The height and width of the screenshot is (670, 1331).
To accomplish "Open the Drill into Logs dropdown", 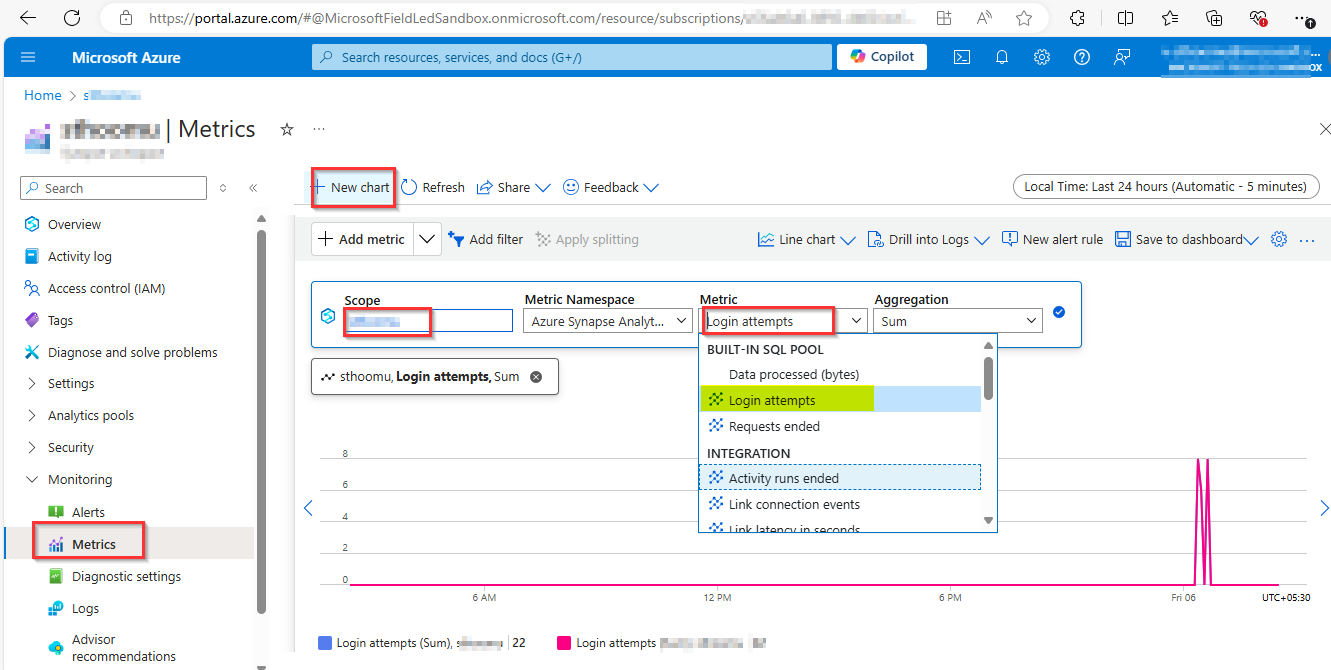I will (x=928, y=239).
